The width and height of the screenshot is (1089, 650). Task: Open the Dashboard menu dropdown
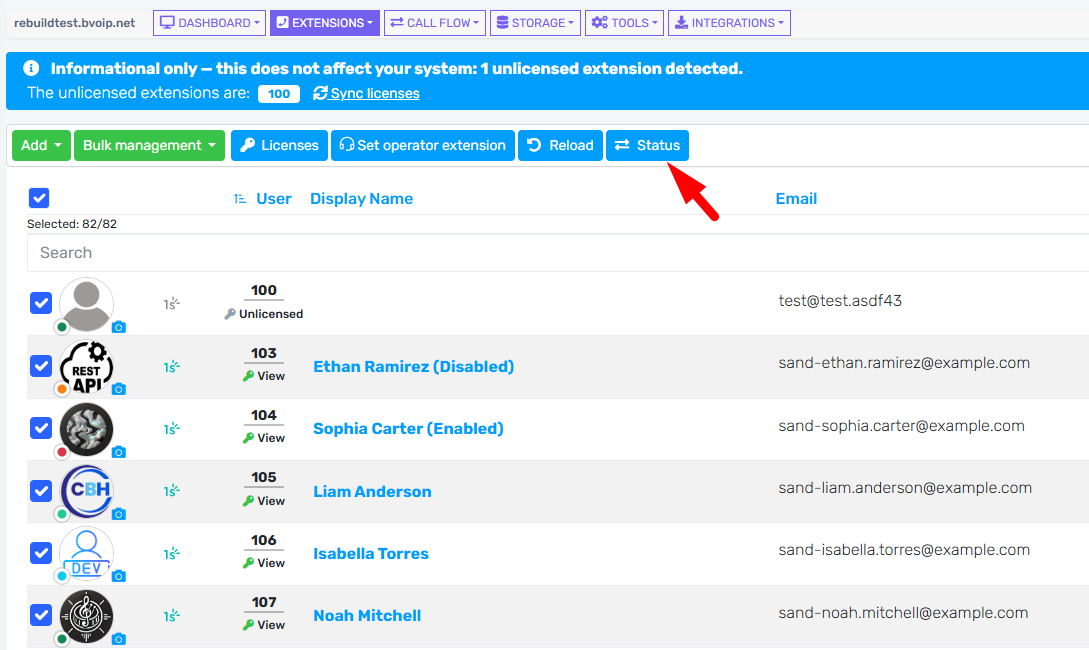tap(209, 23)
